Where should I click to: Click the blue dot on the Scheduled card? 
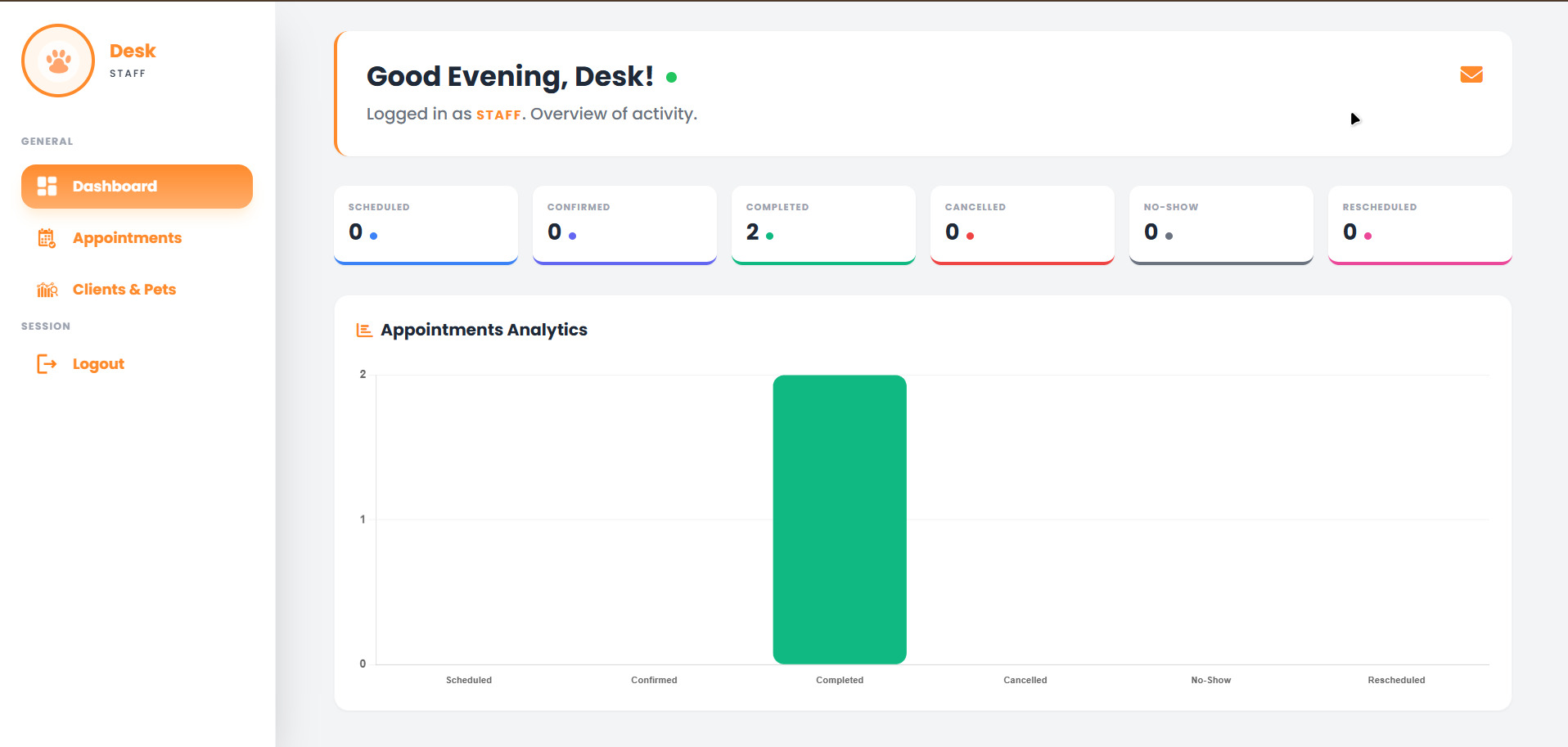(372, 236)
